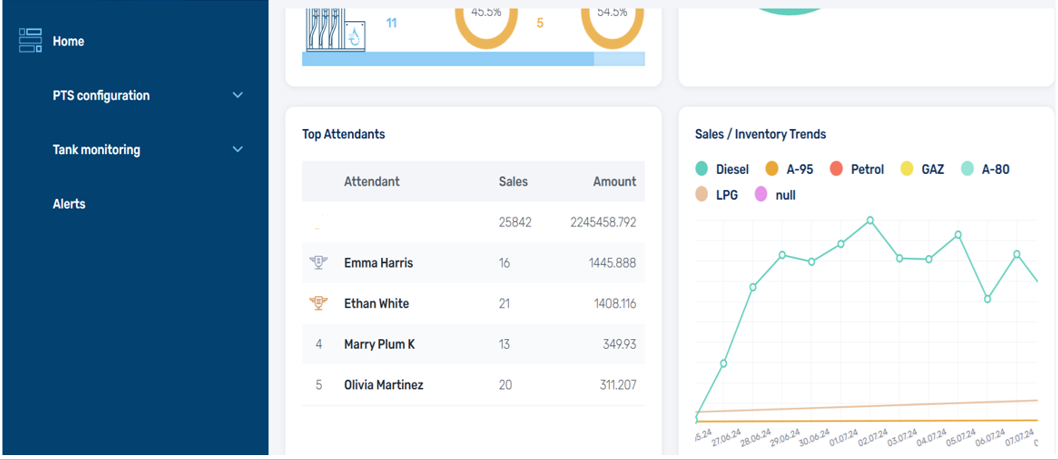
Task: Click the 54.5% donut gauge
Action: point(612,20)
